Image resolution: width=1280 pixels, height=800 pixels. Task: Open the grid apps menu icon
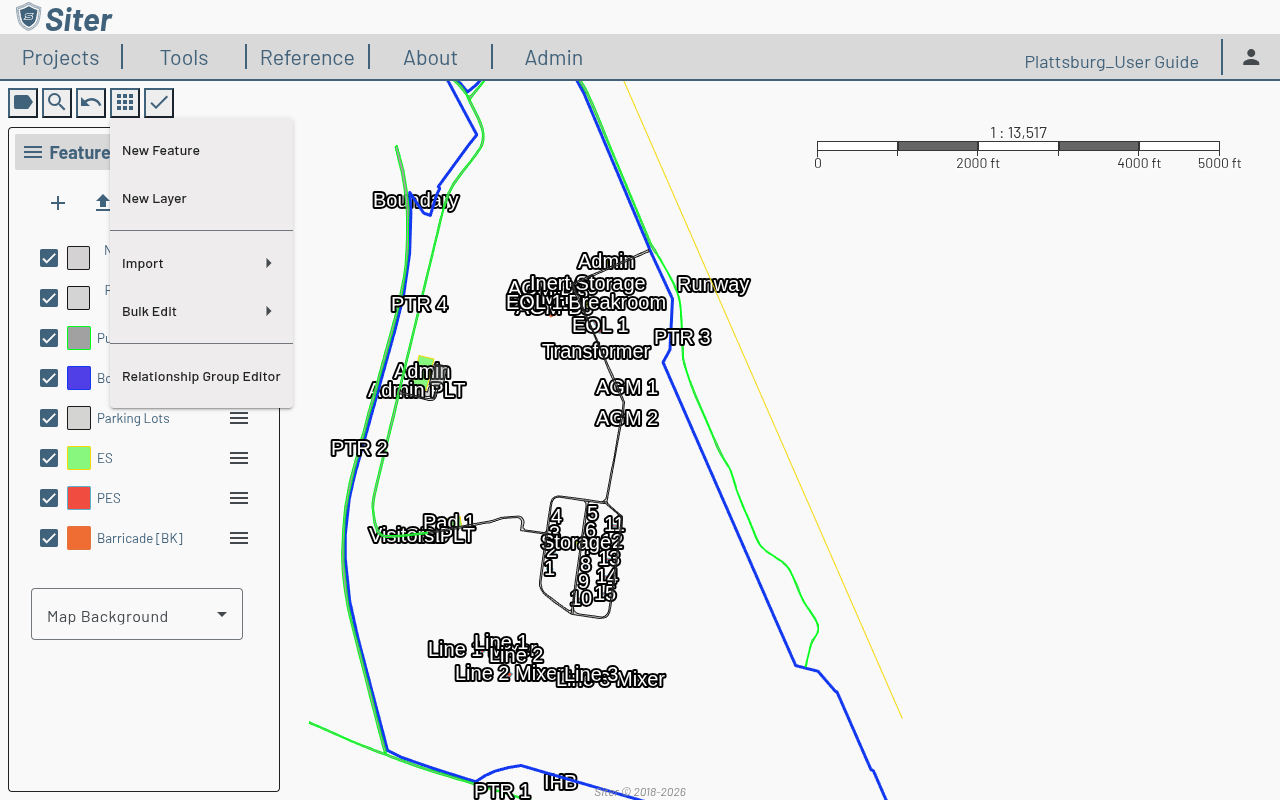(125, 102)
